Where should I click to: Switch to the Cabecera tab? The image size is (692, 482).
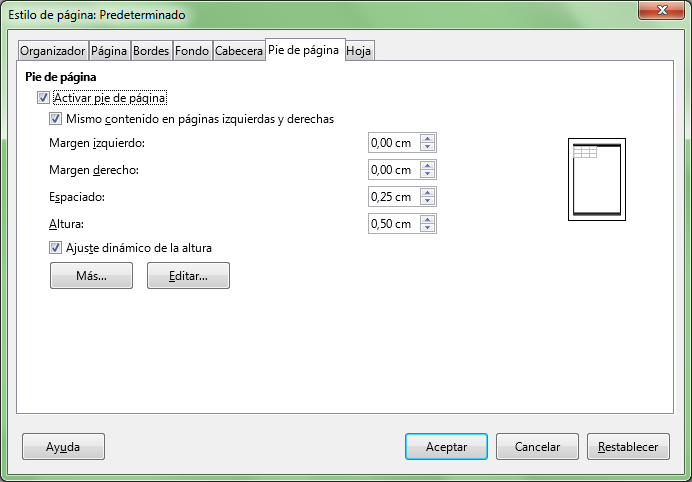(238, 51)
